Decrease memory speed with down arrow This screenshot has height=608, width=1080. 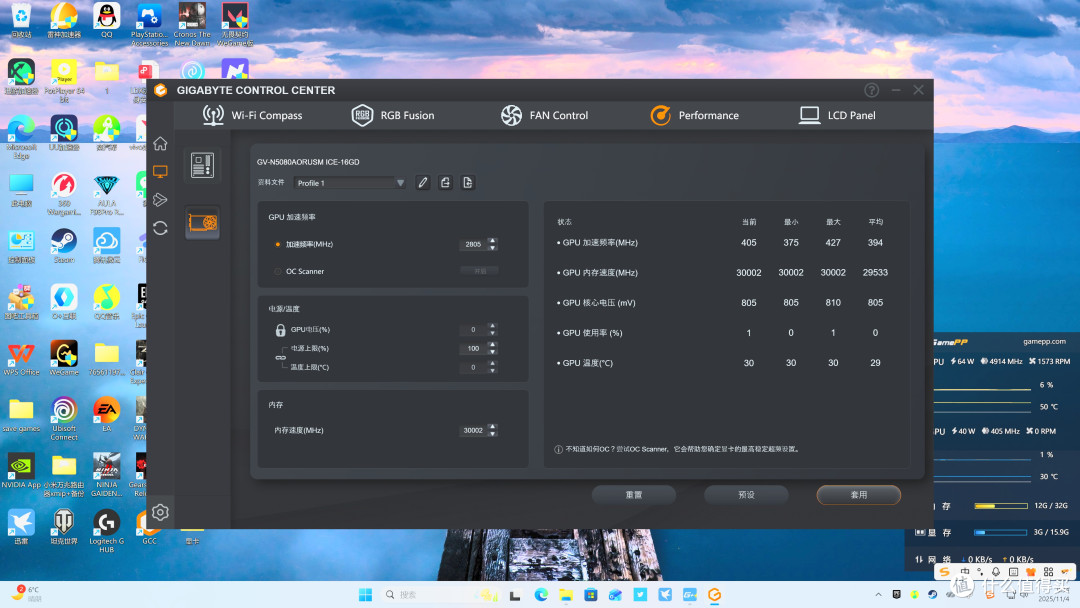point(492,434)
